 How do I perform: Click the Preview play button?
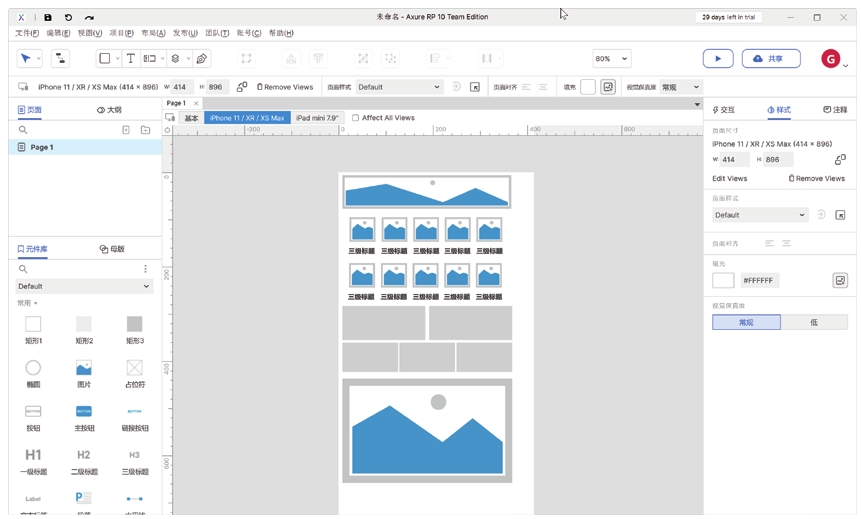coord(717,59)
